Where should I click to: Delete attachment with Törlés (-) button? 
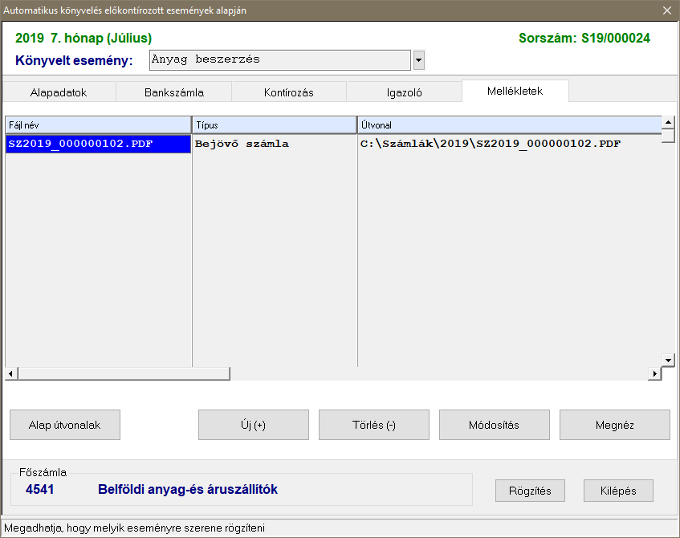373,425
